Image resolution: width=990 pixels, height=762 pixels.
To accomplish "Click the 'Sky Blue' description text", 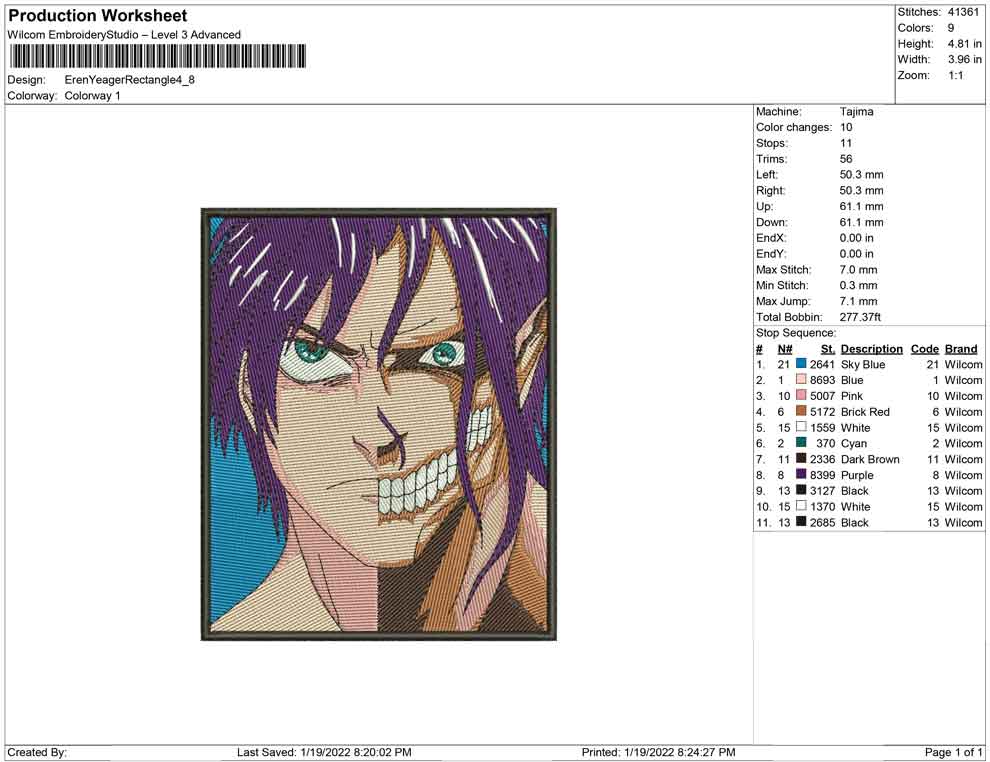I will tap(862, 364).
